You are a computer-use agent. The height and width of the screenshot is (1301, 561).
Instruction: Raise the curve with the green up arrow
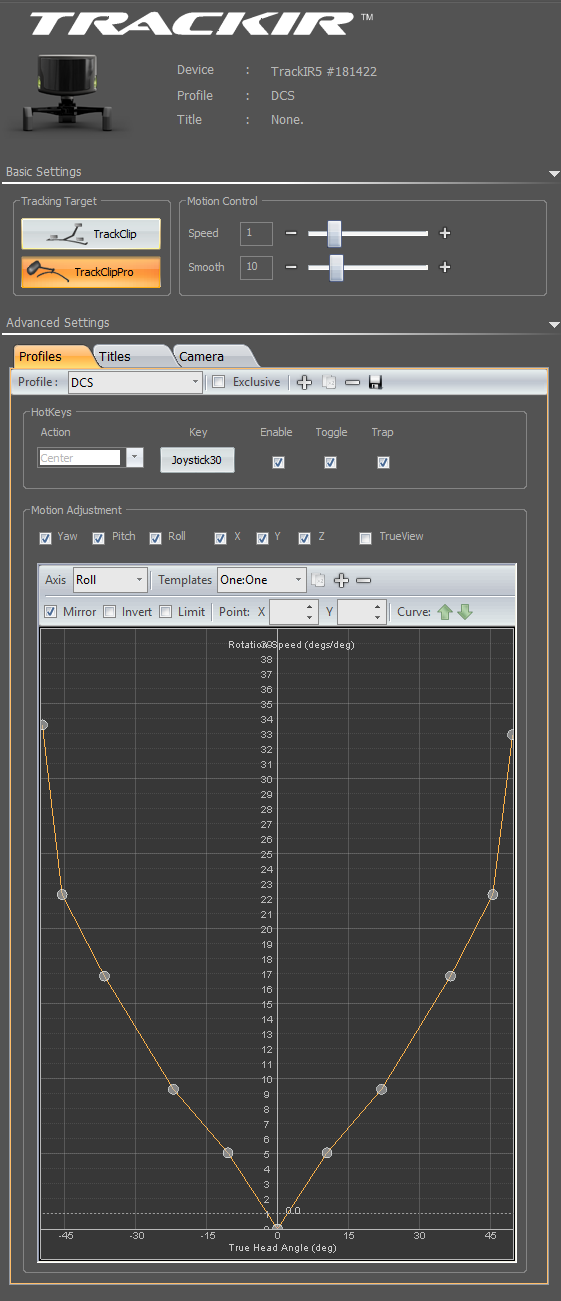pos(445,611)
